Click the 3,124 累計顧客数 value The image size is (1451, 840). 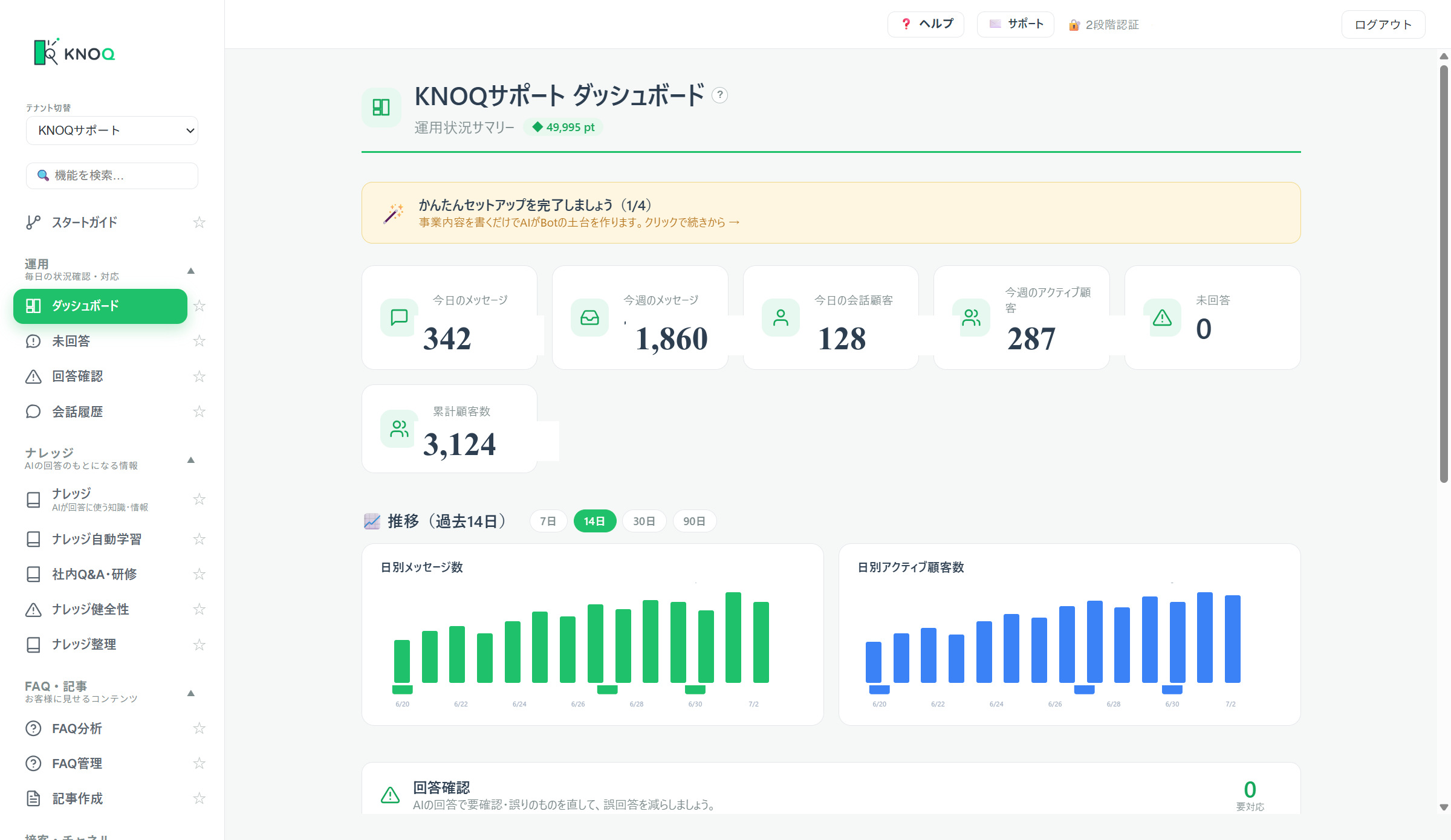(x=459, y=445)
